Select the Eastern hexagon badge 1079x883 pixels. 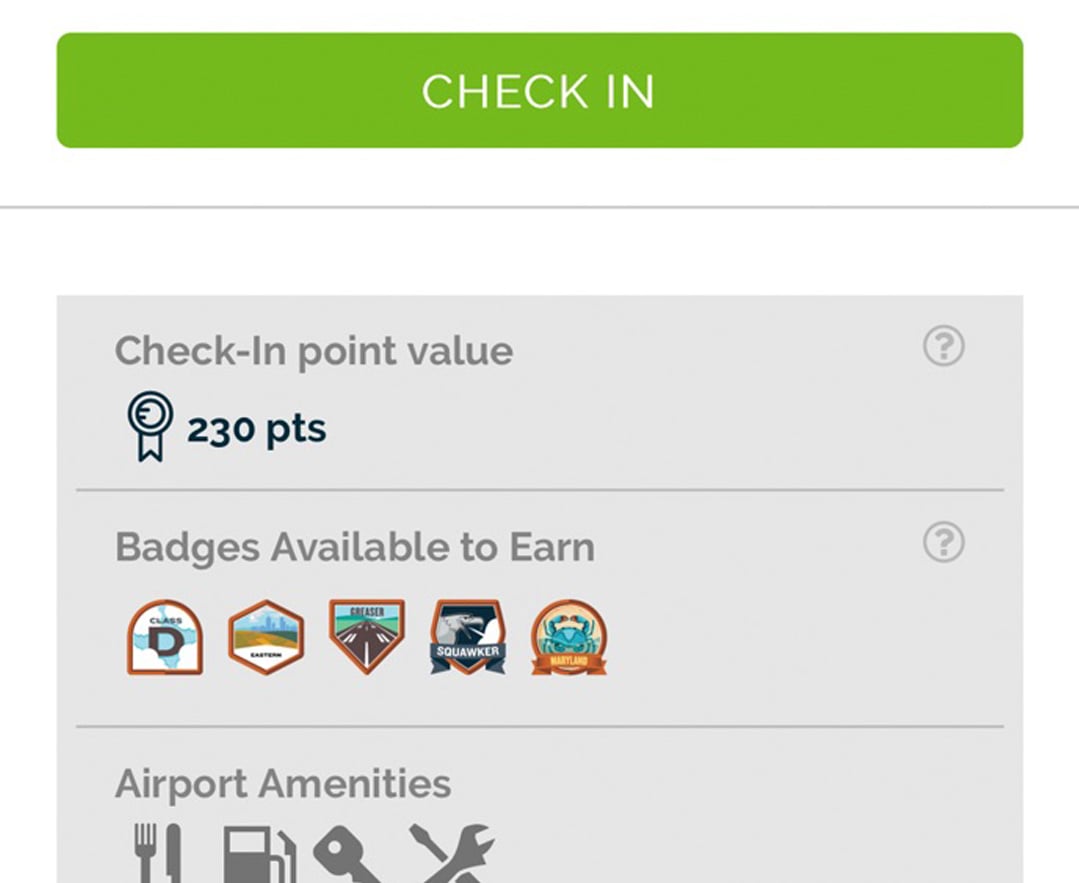266,637
